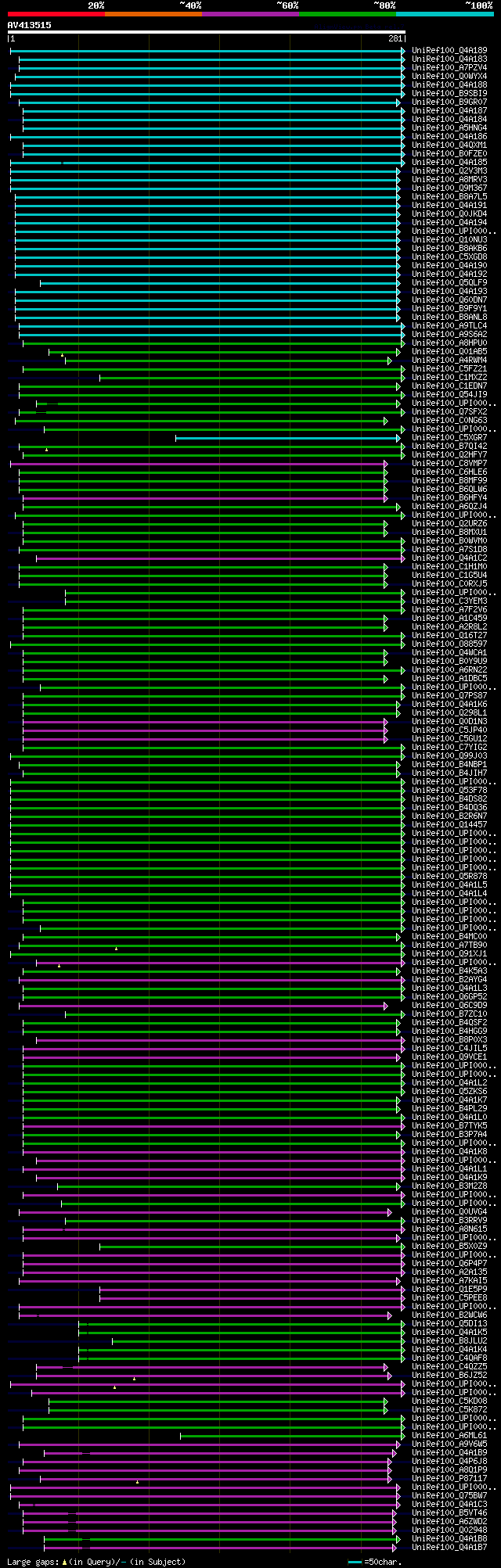Open hit UniRef100_A7PZV4
501x1568 pixels.
pos(449,68)
